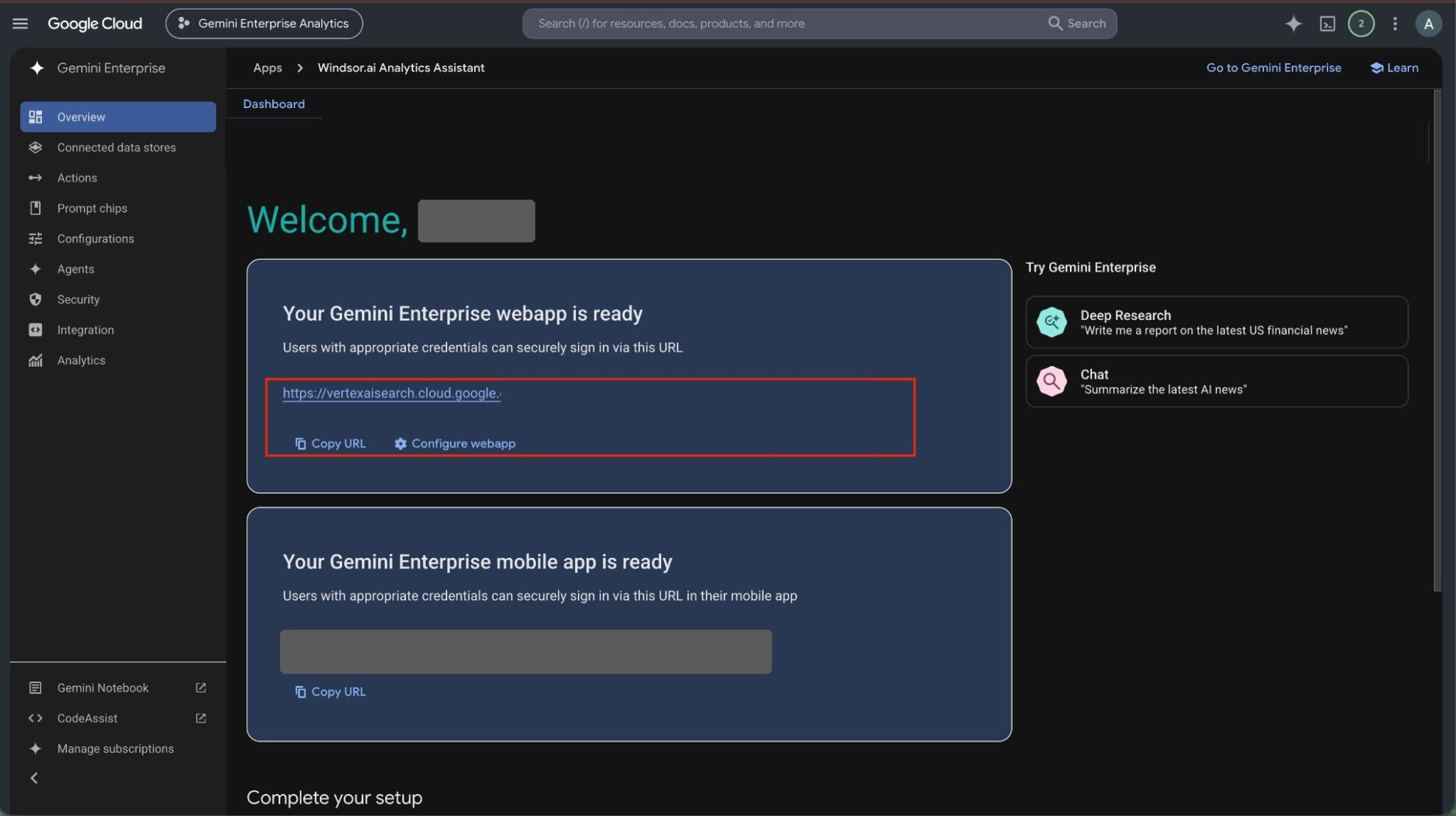This screenshot has width=1456, height=816.
Task: Click the Actions arrow icon
Action: point(35,178)
